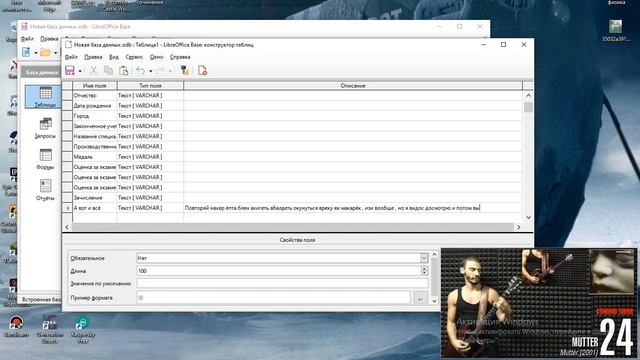Screen dimensions: 640x360
Task: Open the Файл menu in the table designer
Action: (x=71, y=57)
